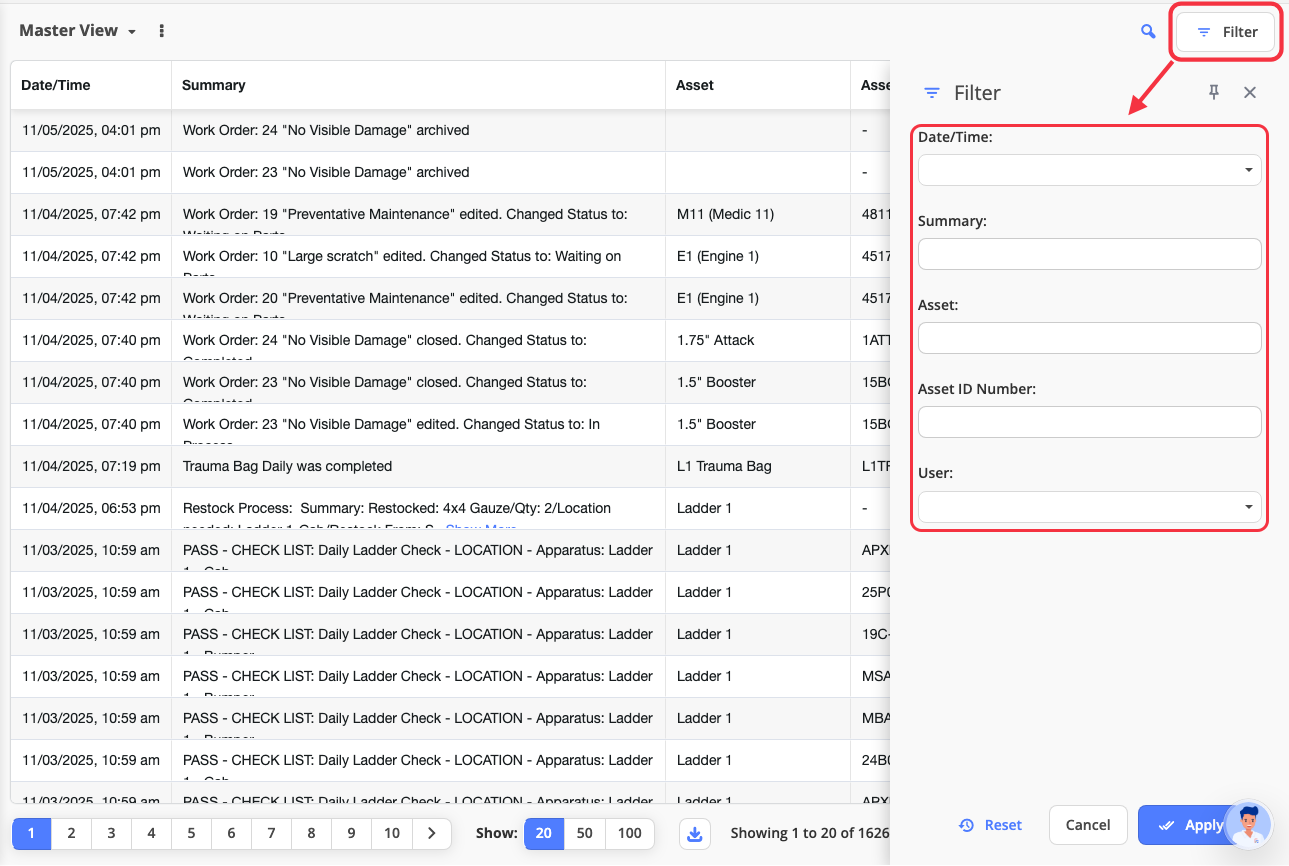Pin the Filter panel
The height and width of the screenshot is (866, 1289).
click(x=1214, y=92)
